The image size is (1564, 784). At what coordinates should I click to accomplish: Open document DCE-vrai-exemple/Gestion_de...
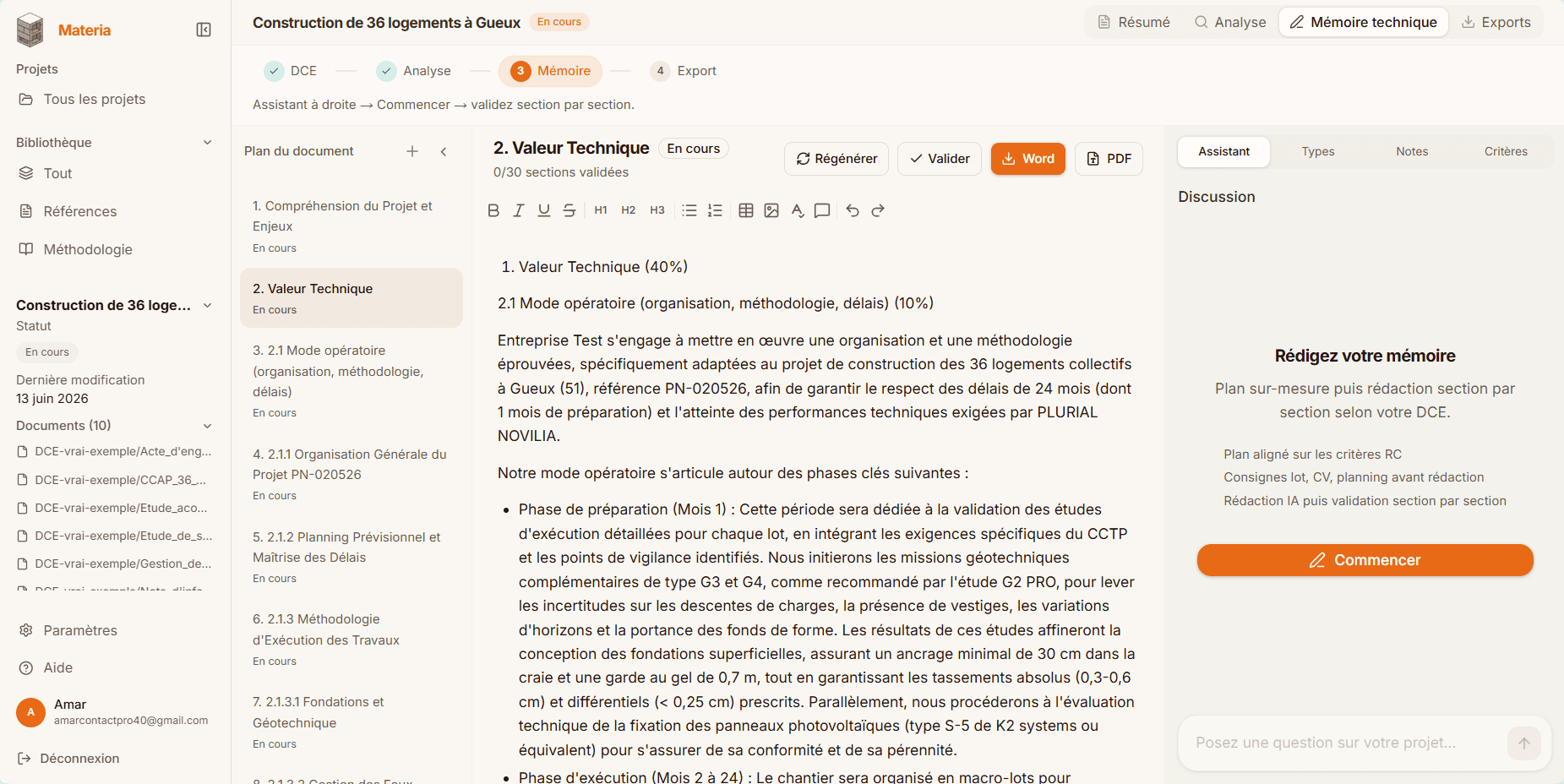click(115, 563)
